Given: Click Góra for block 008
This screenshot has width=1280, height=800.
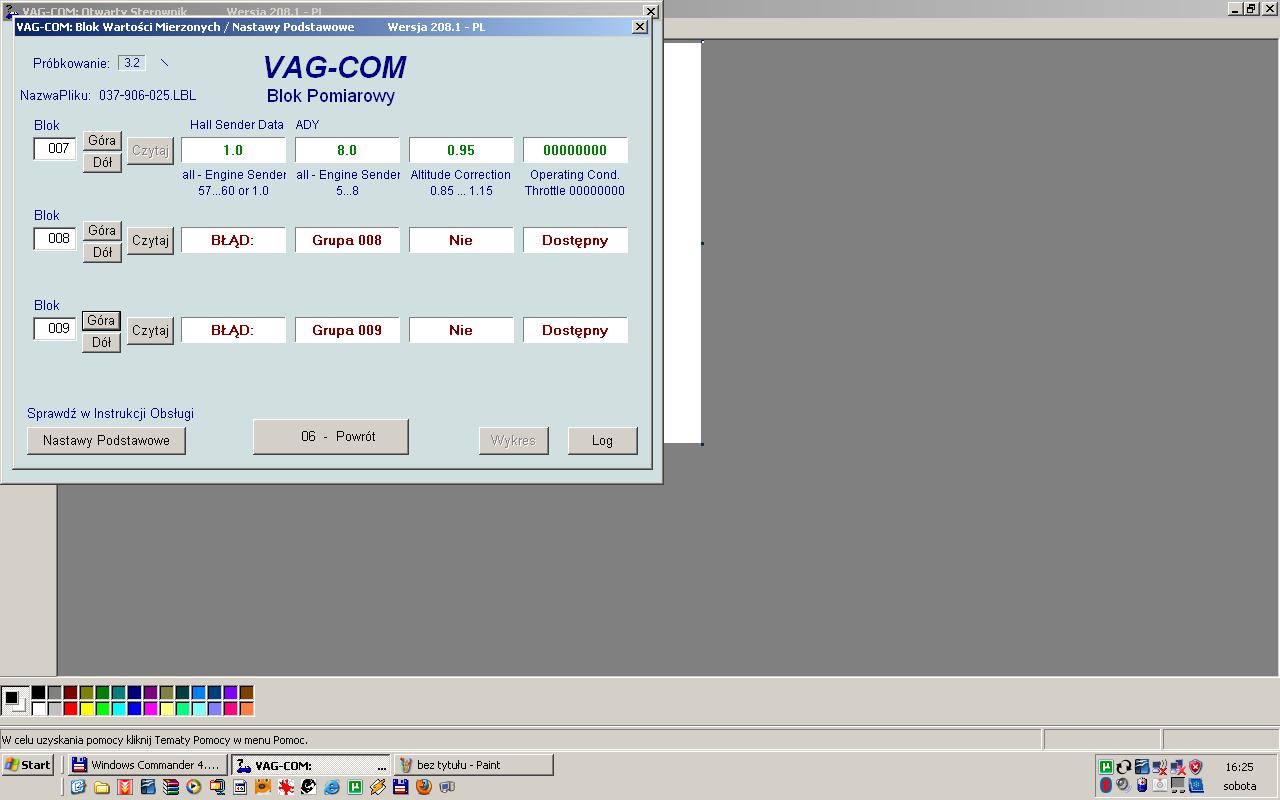Looking at the screenshot, I should [102, 231].
